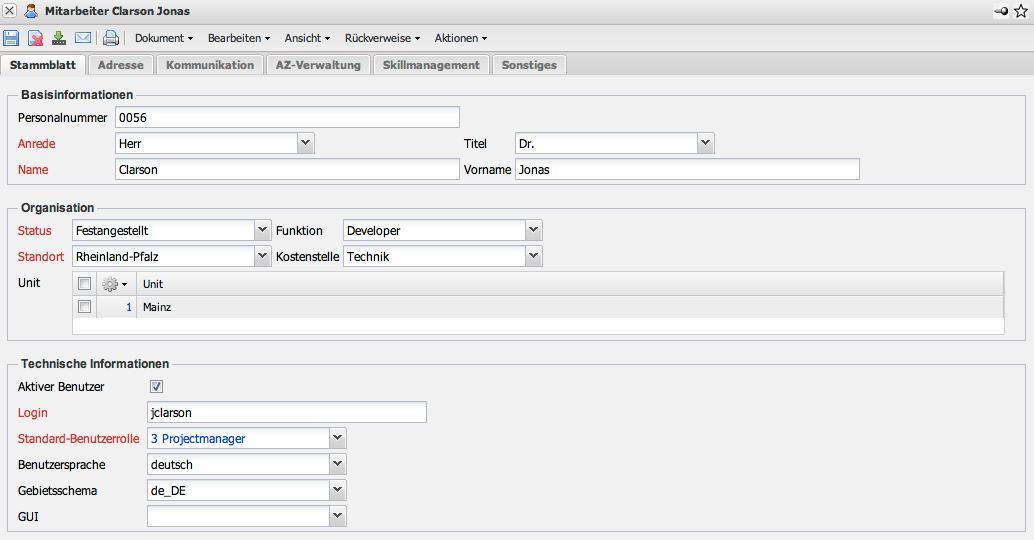Expand the Anrede dropdown showing Herr
This screenshot has width=1034, height=540.
coord(306,144)
